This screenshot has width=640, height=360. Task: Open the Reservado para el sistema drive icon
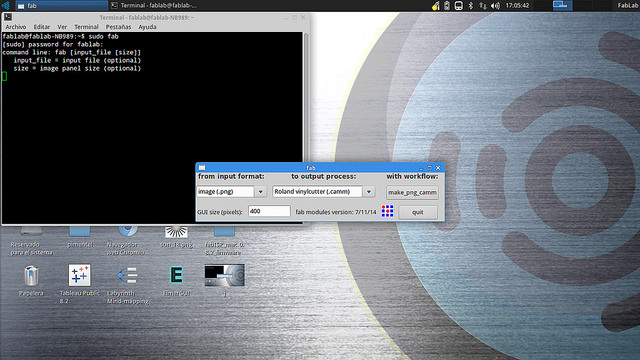[x=31, y=231]
